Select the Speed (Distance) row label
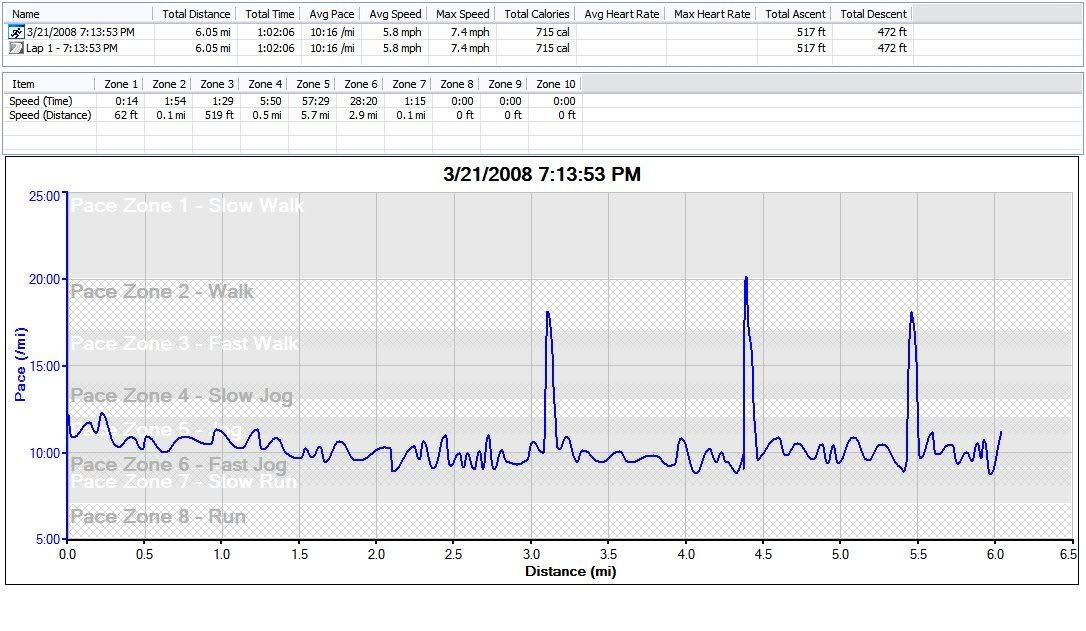 click(50, 115)
